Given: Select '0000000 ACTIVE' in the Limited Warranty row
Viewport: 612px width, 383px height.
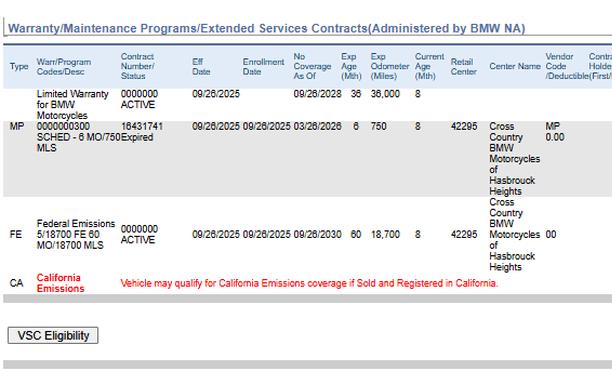Looking at the screenshot, I should point(139,99).
